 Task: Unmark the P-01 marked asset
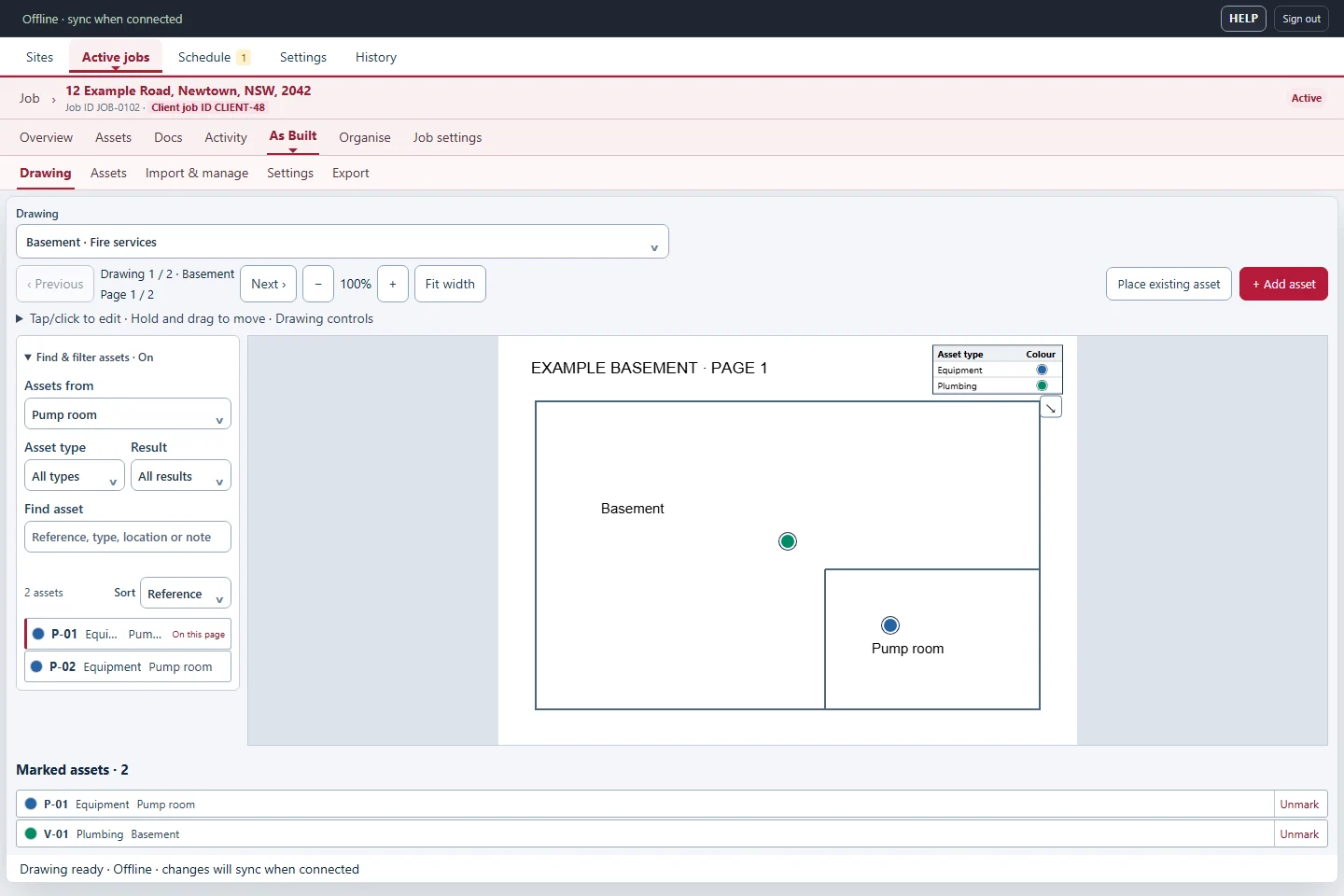tap(1299, 805)
